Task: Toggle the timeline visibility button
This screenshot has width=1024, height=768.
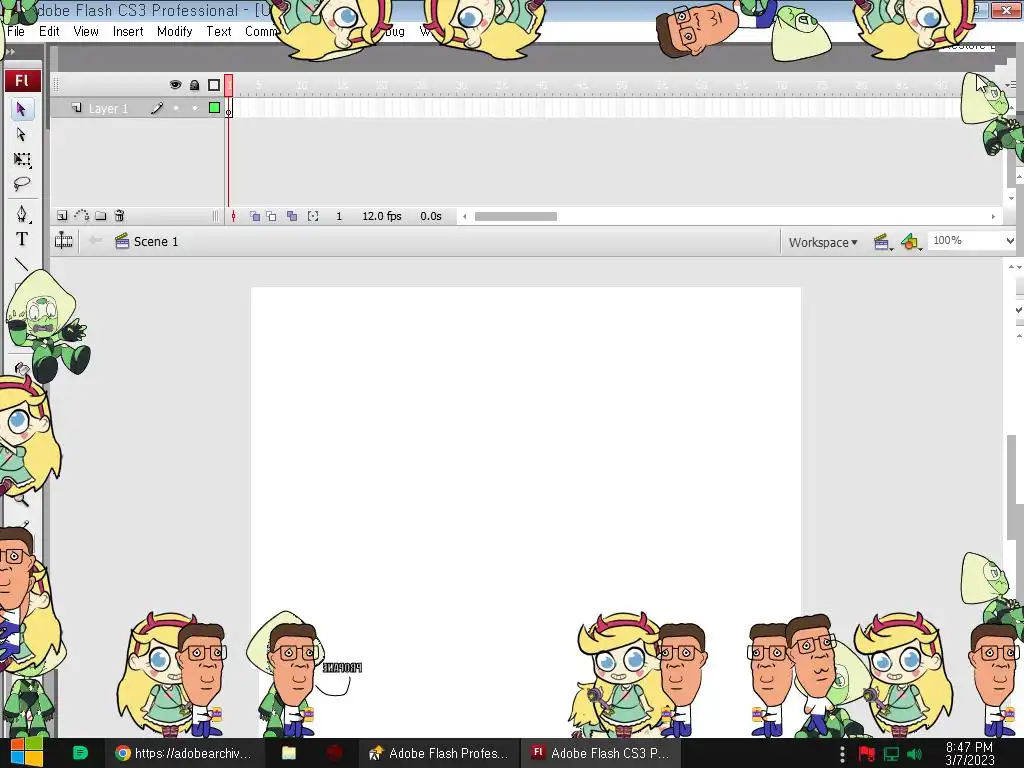Action: (63, 241)
